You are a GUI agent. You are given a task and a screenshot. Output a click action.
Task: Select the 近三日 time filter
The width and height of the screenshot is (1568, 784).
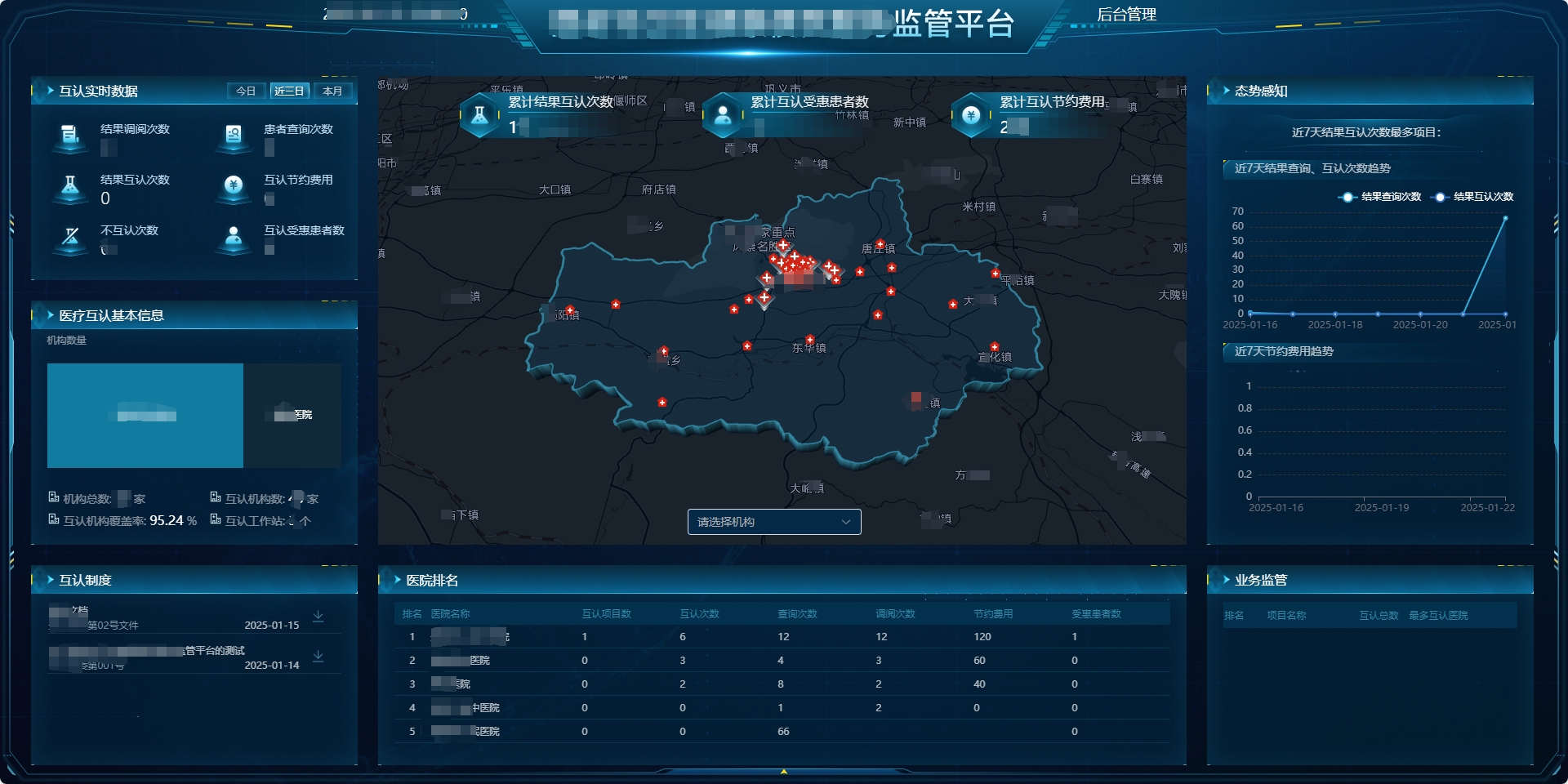click(x=289, y=91)
